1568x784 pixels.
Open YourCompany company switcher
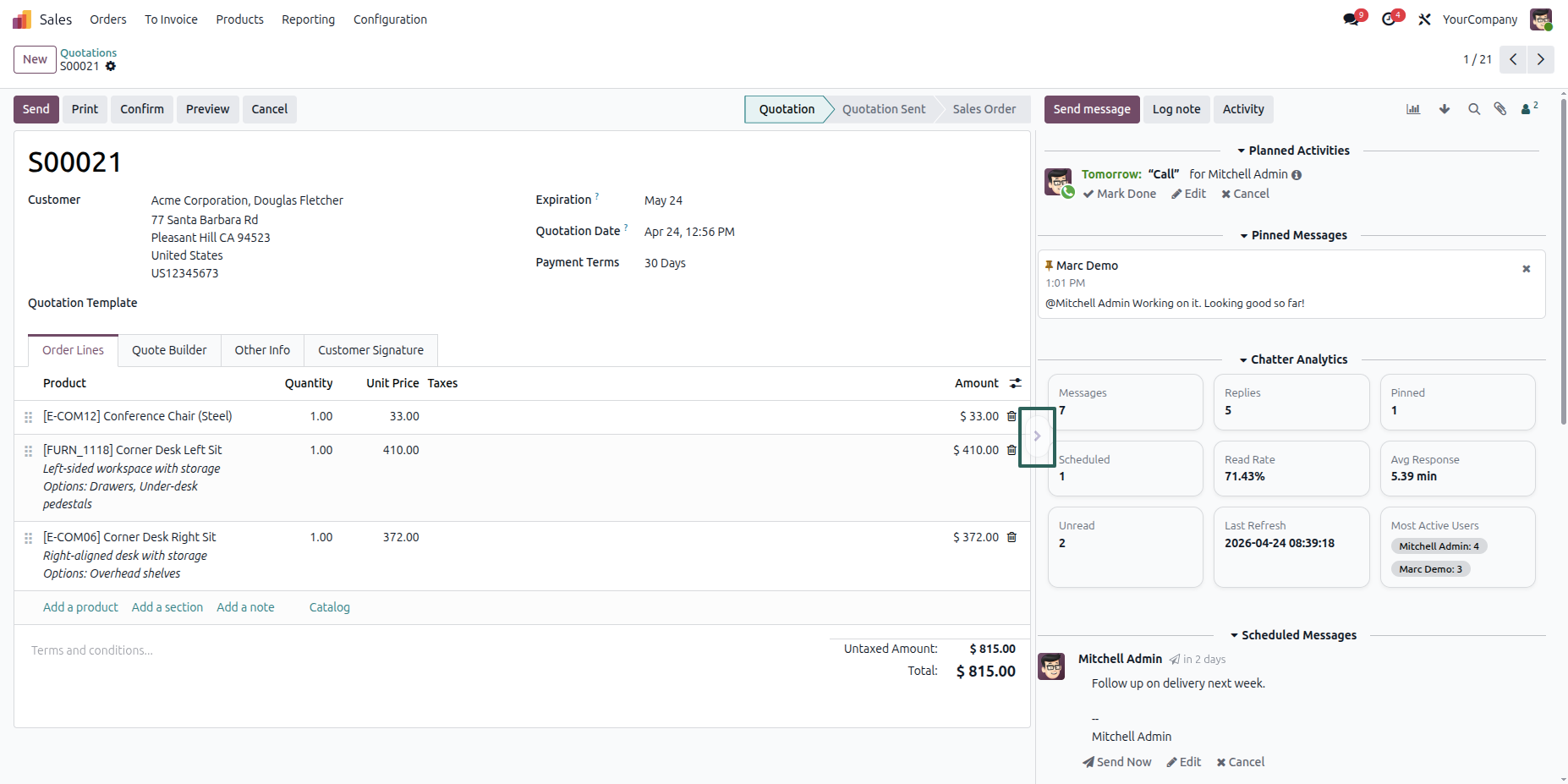point(1479,19)
